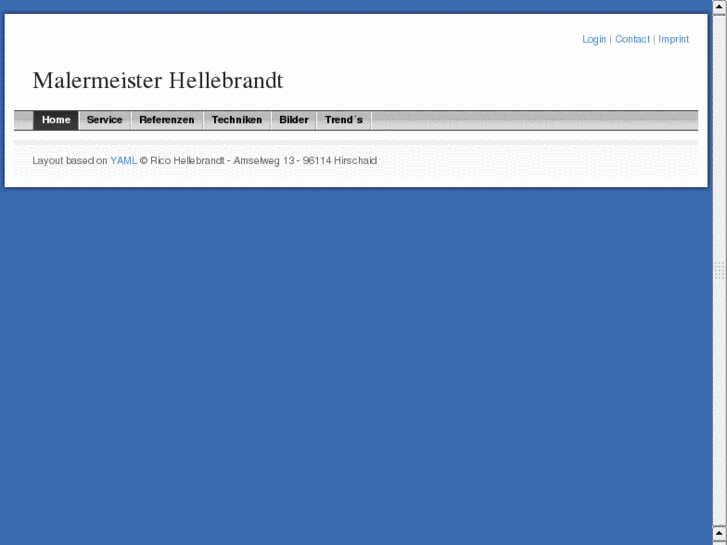Click the footer address text Amselweg 13
727x545 pixels.
click(264, 160)
